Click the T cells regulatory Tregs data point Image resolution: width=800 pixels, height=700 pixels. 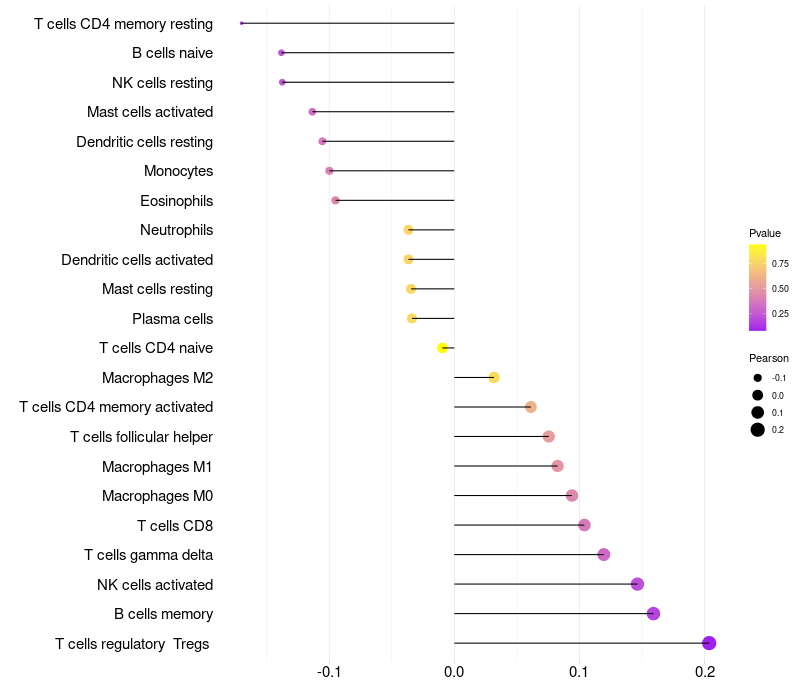click(709, 643)
